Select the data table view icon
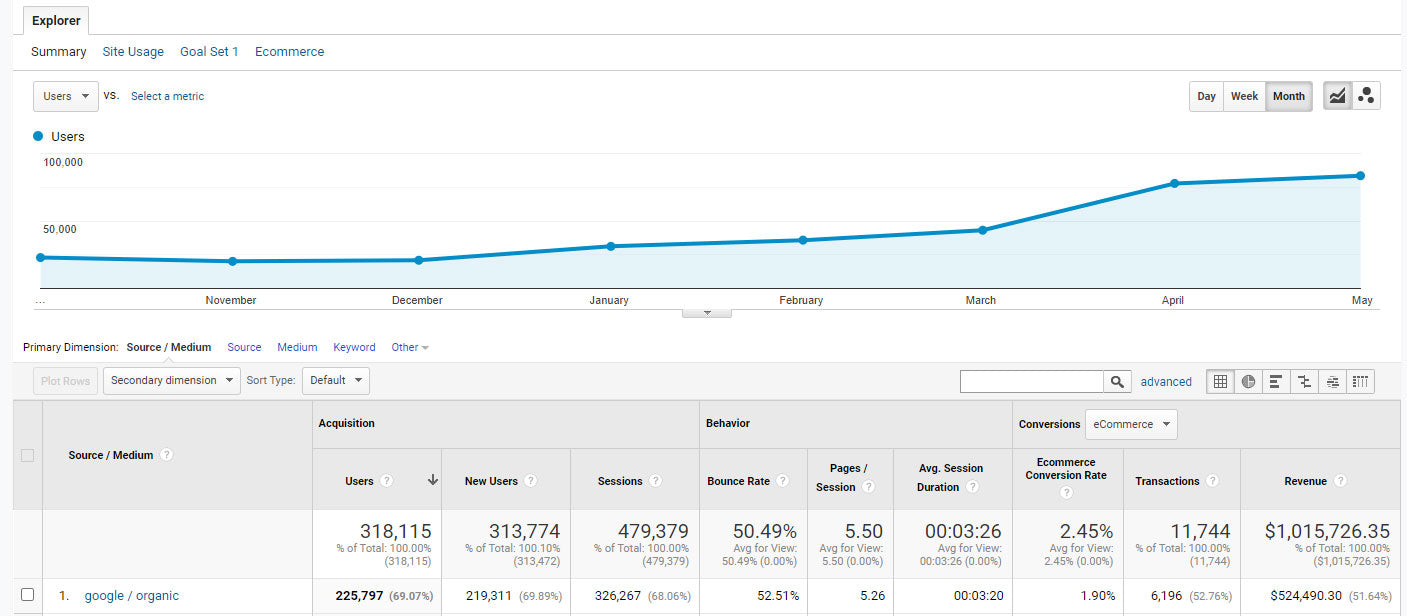The image size is (1407, 616). (x=1220, y=381)
